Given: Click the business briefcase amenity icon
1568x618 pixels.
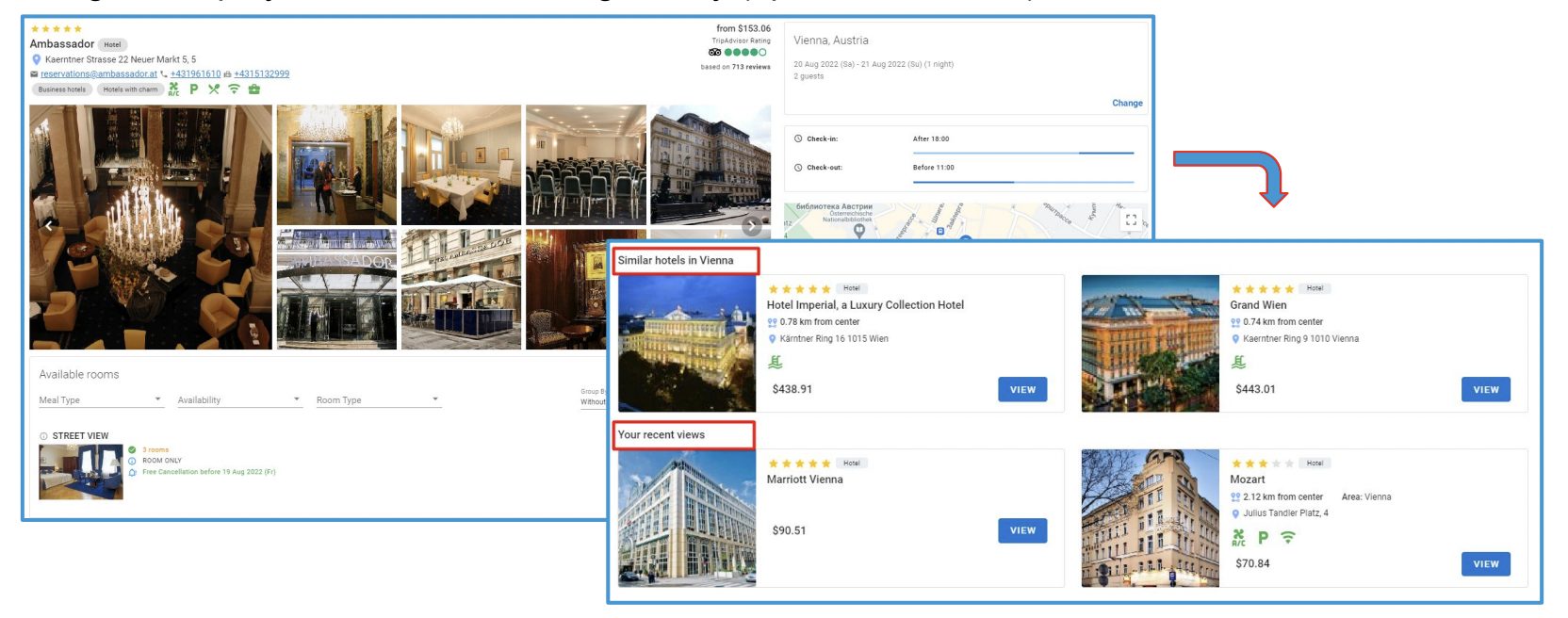Looking at the screenshot, I should pyautogui.click(x=253, y=89).
